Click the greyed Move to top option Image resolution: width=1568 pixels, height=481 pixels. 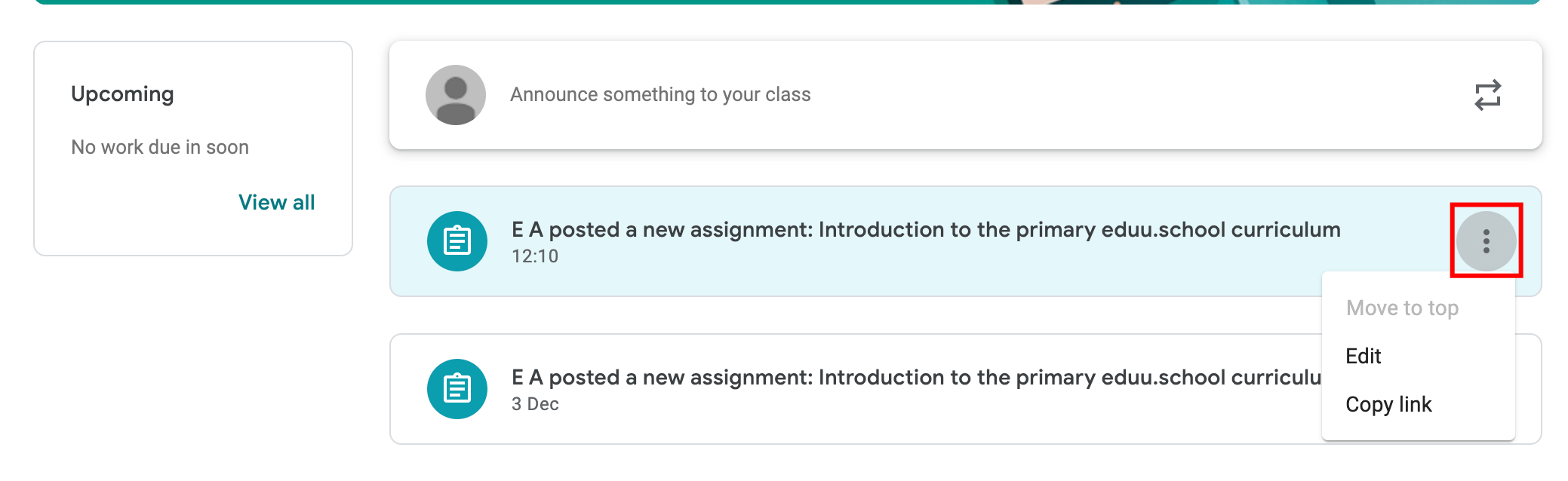(x=1401, y=308)
